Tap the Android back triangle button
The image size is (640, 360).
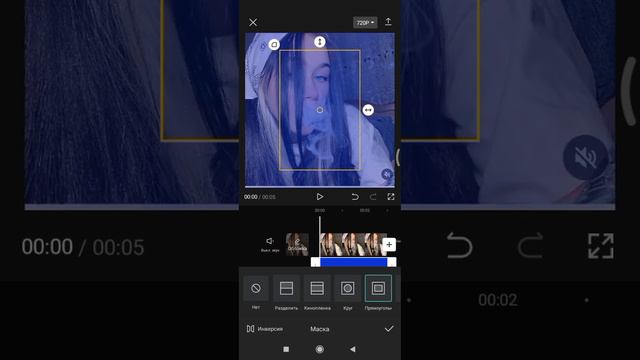pyautogui.click(x=353, y=349)
